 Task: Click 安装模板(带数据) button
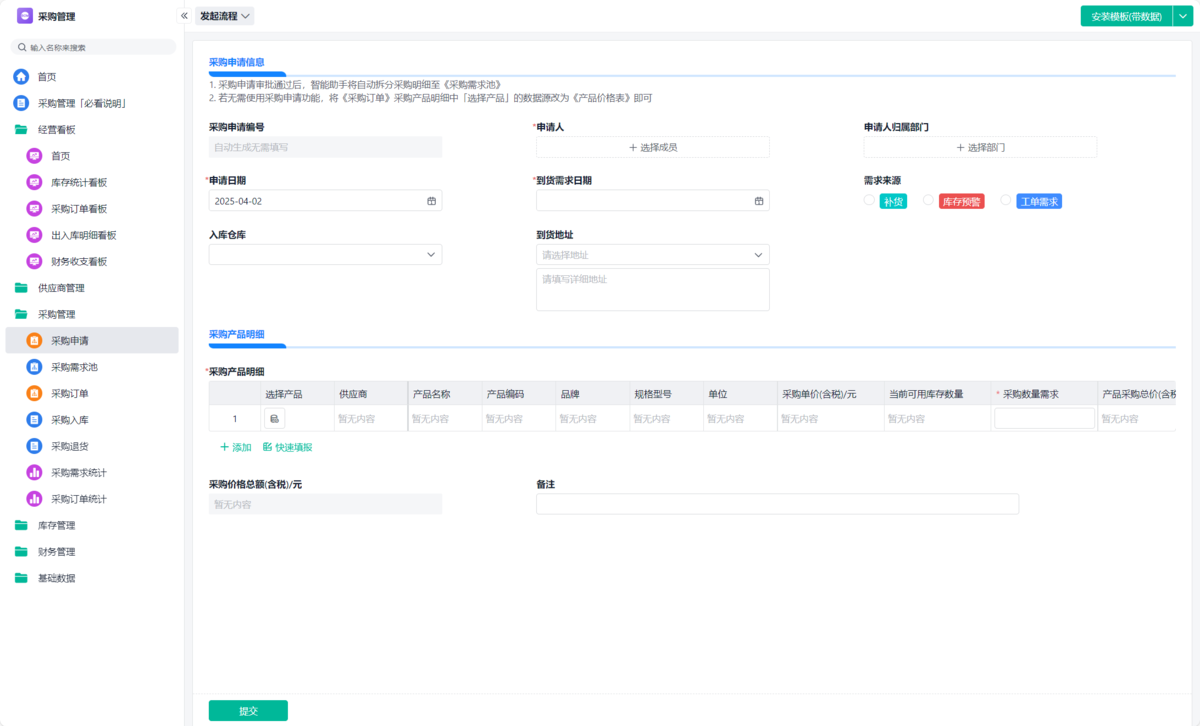1126,16
